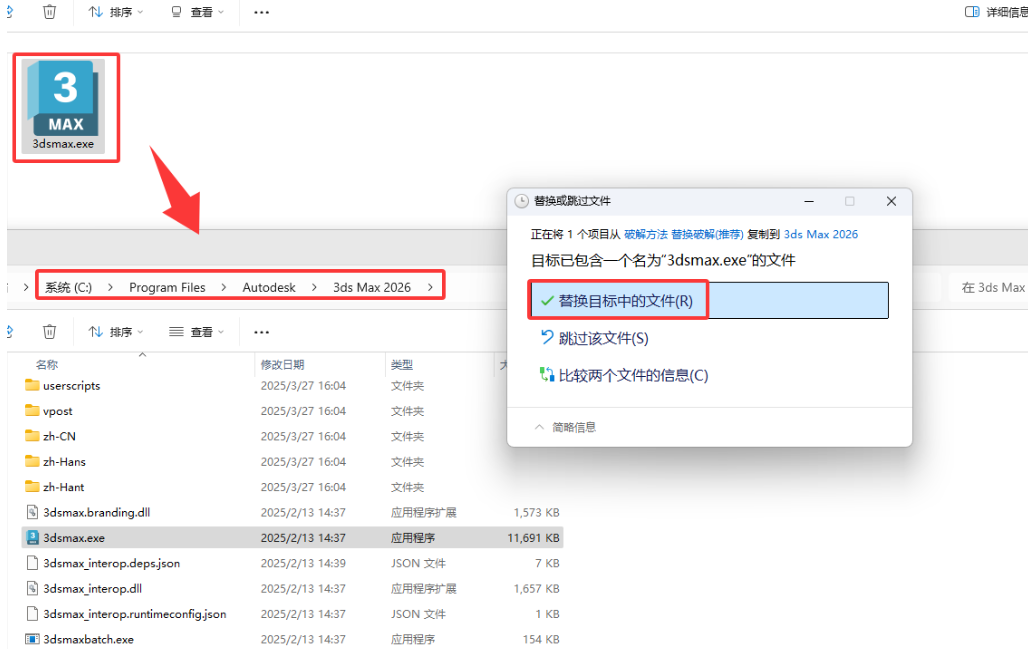Go to the Autodesk breadcrumb folder
Viewport: 1028px width, 649px height.
[269, 287]
